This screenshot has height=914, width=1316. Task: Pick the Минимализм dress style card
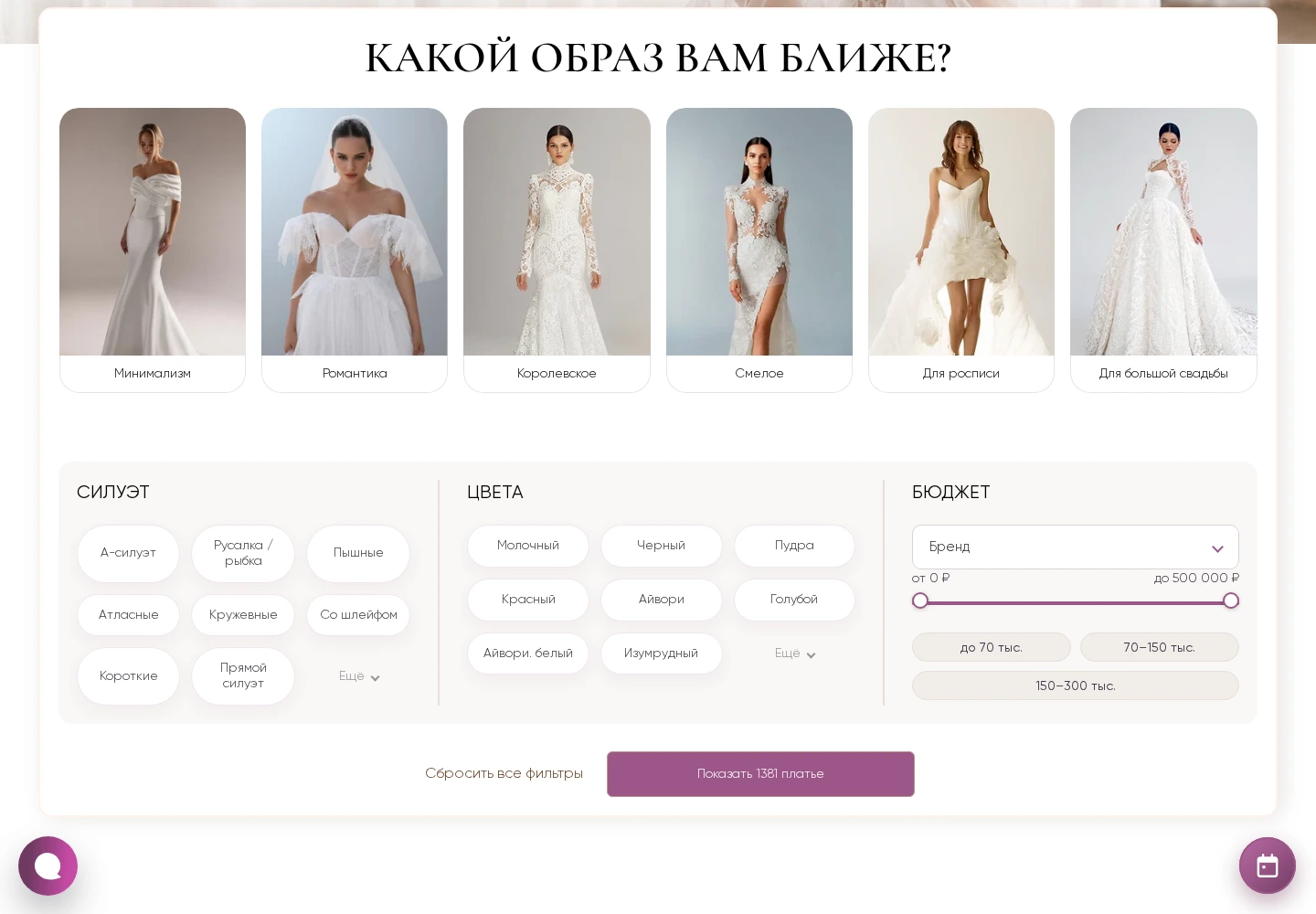(x=153, y=250)
